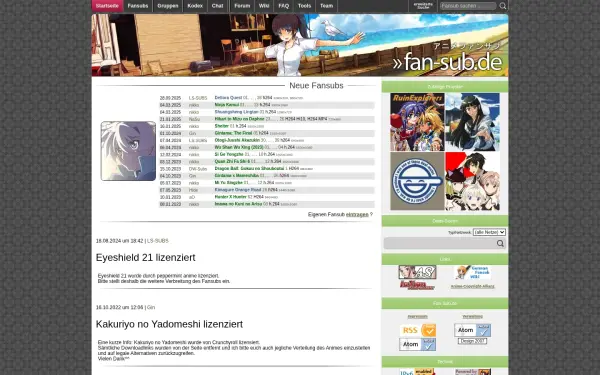Open the Chat menu item
600x375 pixels.
(217, 6)
